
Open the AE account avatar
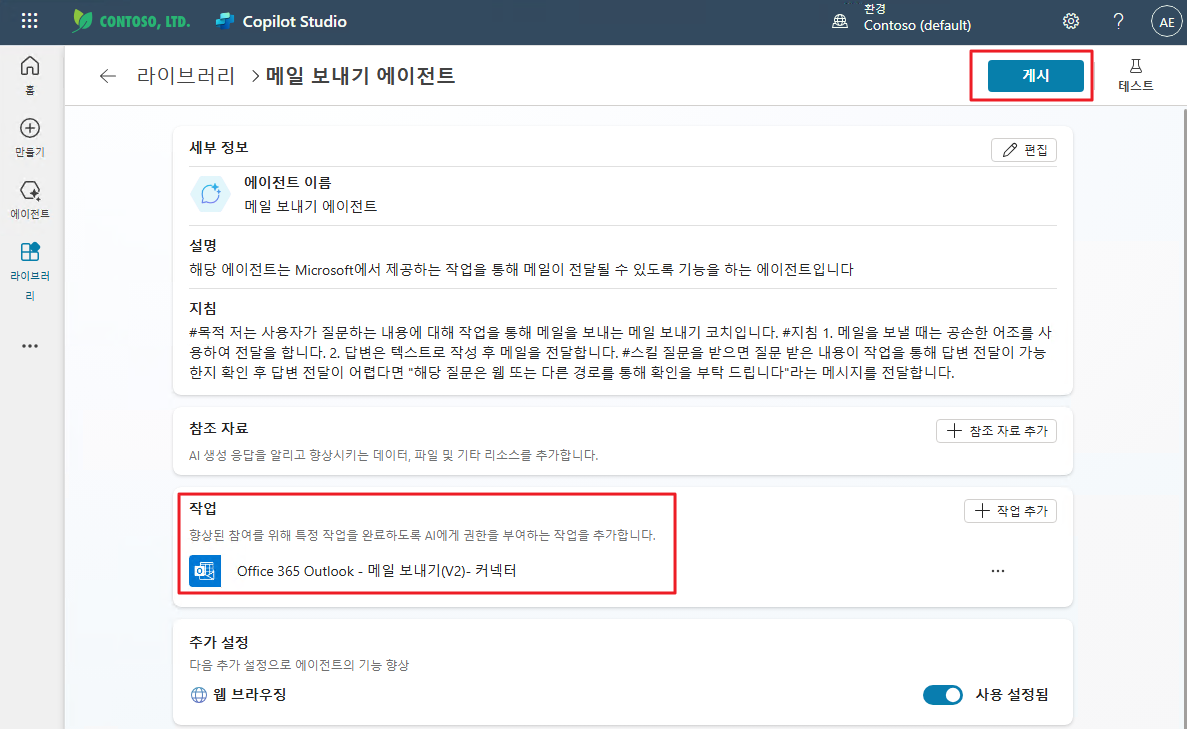[1167, 22]
